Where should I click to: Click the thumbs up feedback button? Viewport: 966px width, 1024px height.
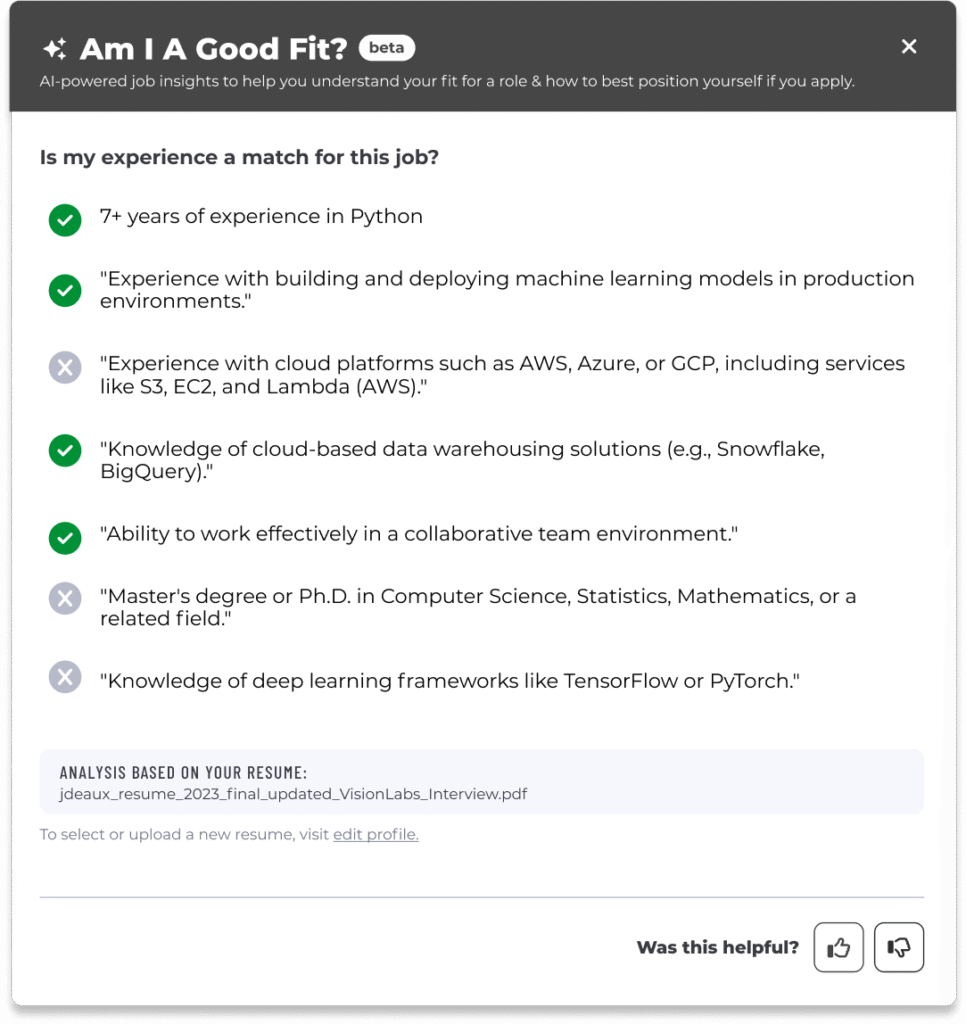[x=838, y=947]
